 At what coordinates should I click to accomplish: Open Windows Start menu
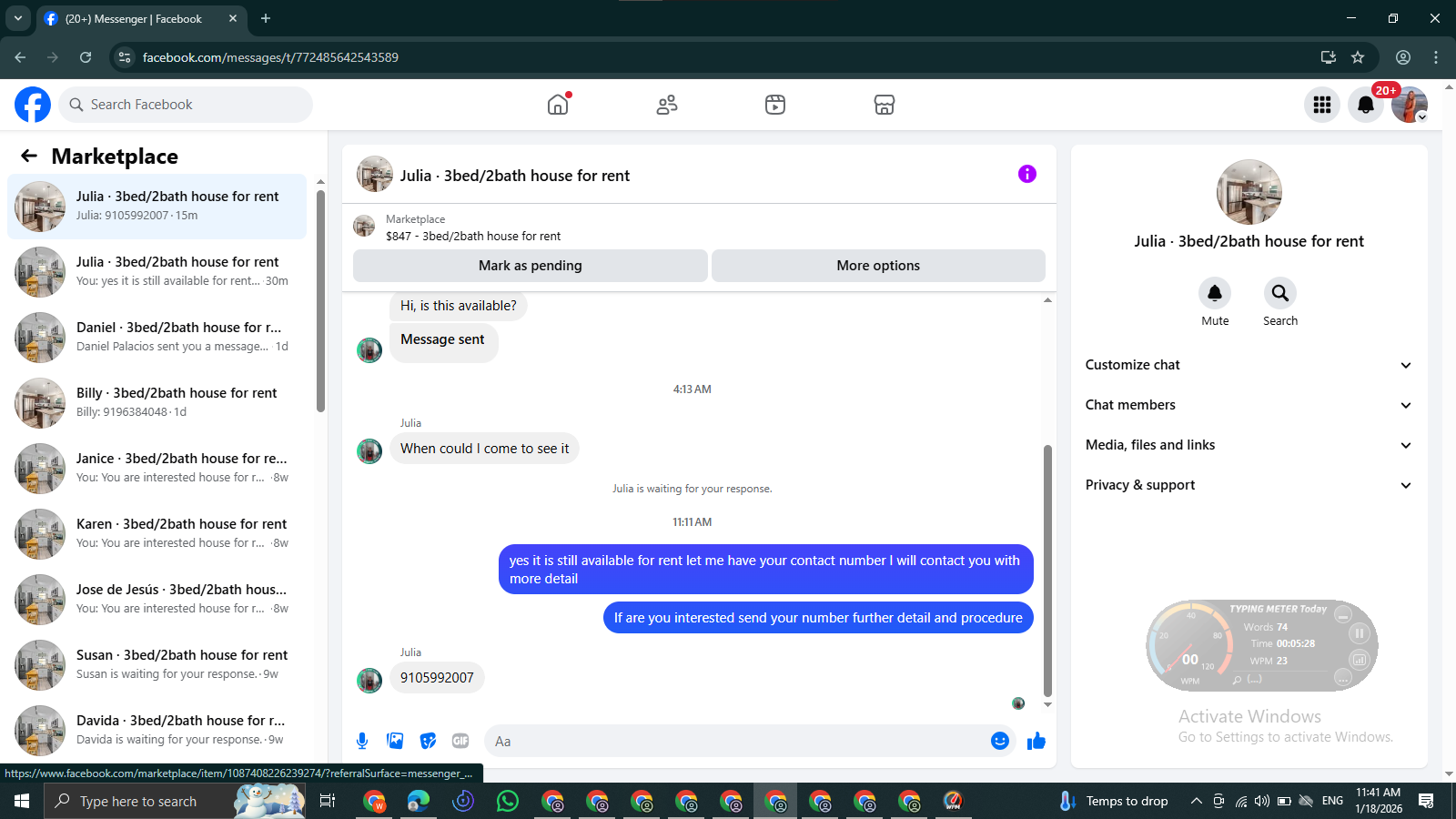pos(22,801)
